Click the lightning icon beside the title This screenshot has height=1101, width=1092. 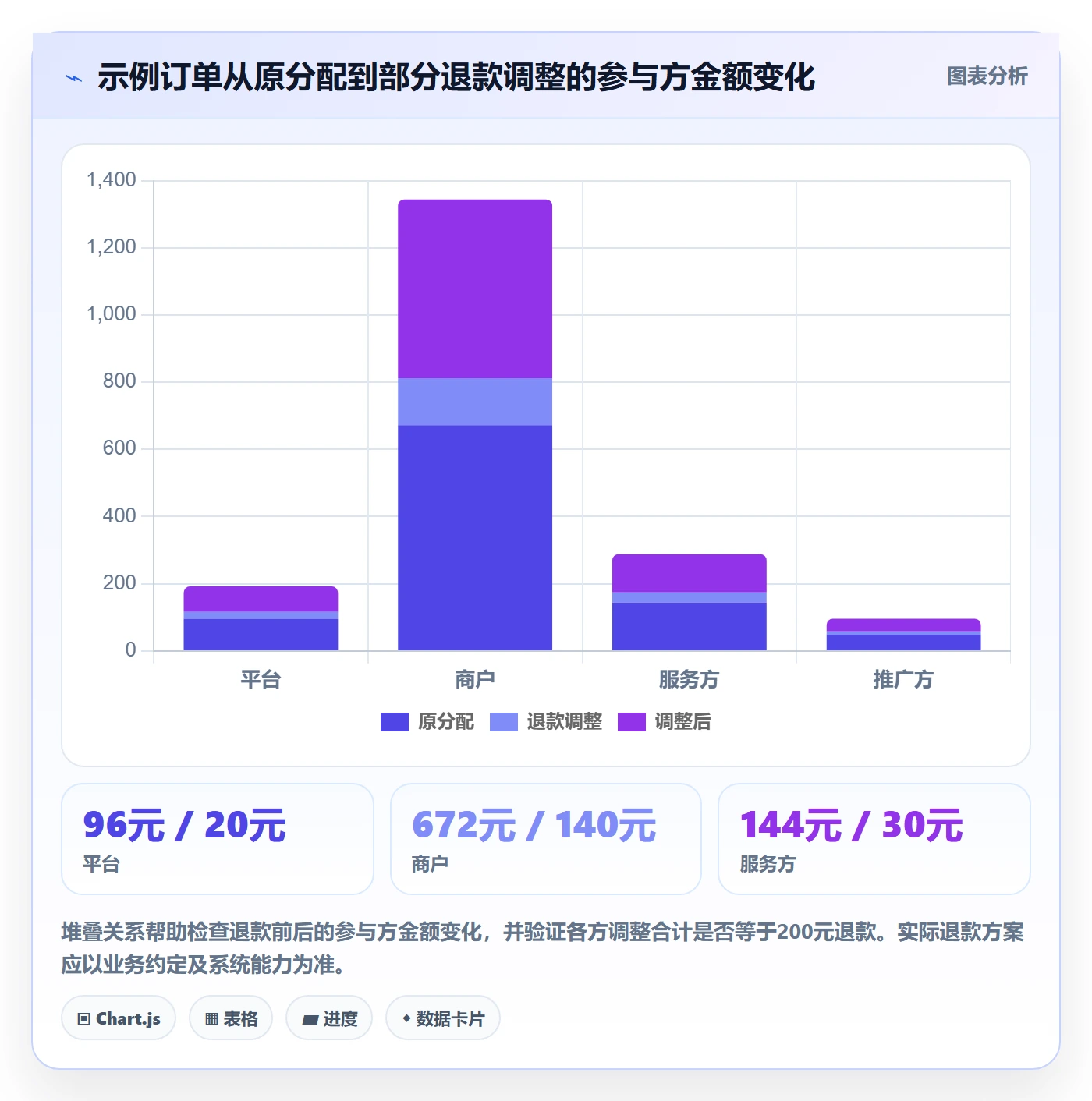tap(74, 78)
